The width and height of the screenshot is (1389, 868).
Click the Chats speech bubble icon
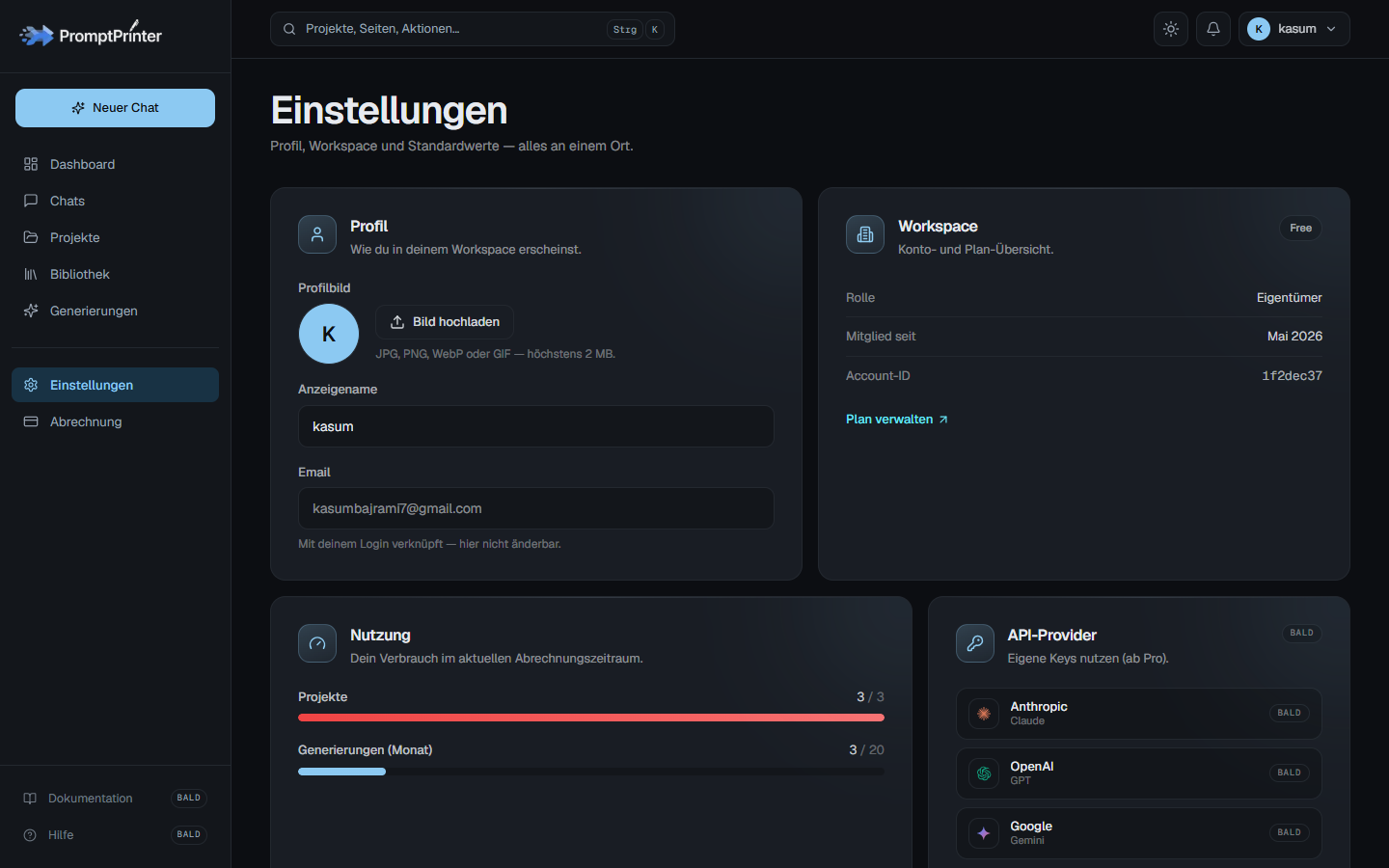[x=31, y=201]
